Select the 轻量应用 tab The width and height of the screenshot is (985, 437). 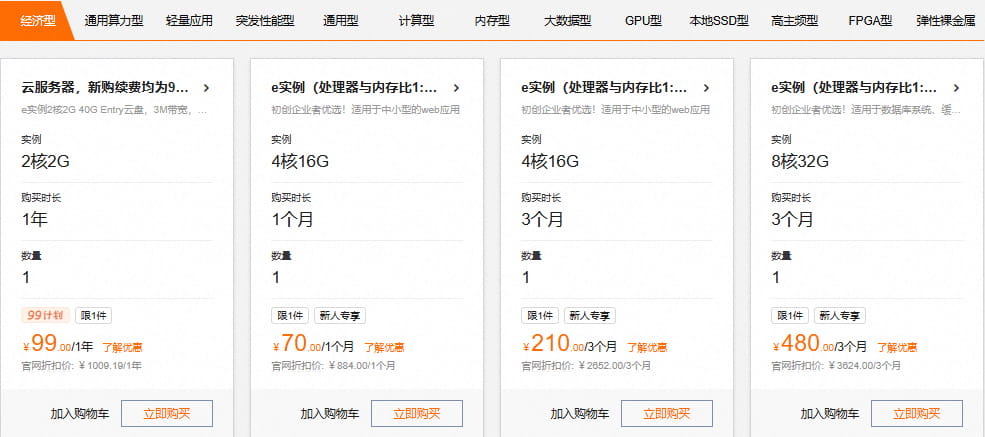coord(188,20)
